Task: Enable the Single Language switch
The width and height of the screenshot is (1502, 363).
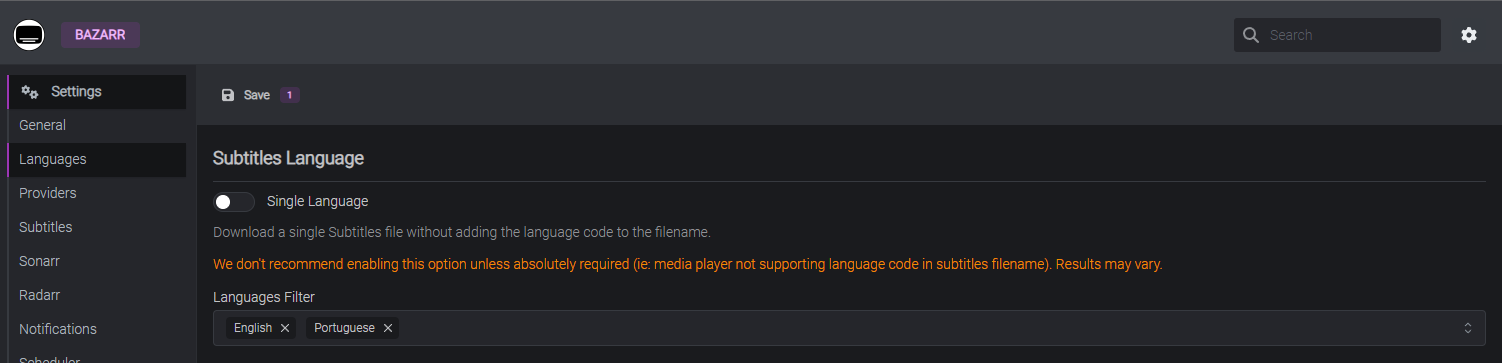Action: [x=234, y=202]
